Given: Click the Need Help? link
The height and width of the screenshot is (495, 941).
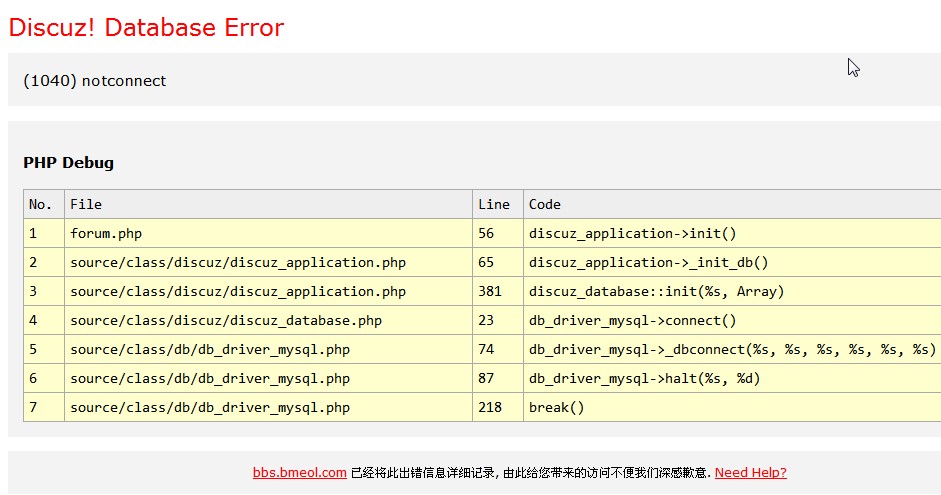Looking at the screenshot, I should point(750,473).
